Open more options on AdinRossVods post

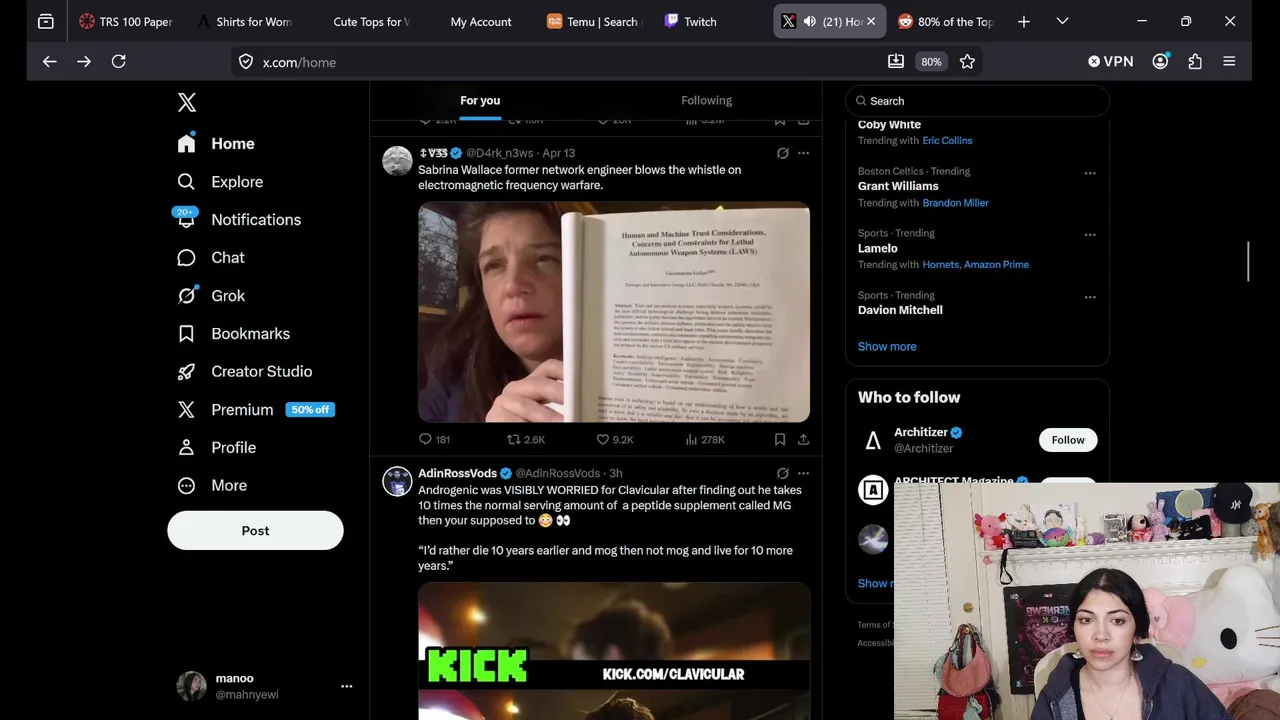(803, 473)
